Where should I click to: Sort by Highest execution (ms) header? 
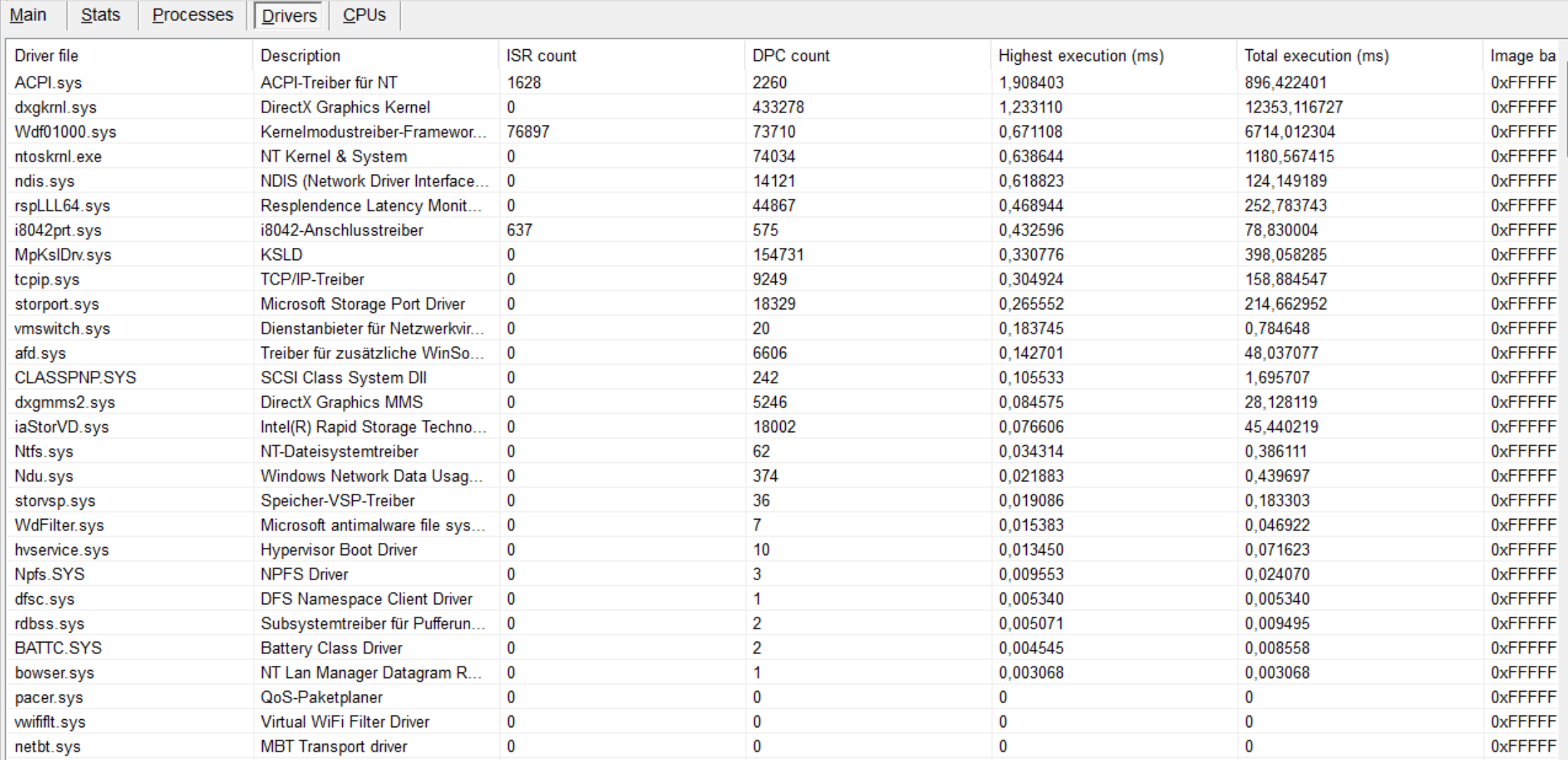(x=1081, y=55)
